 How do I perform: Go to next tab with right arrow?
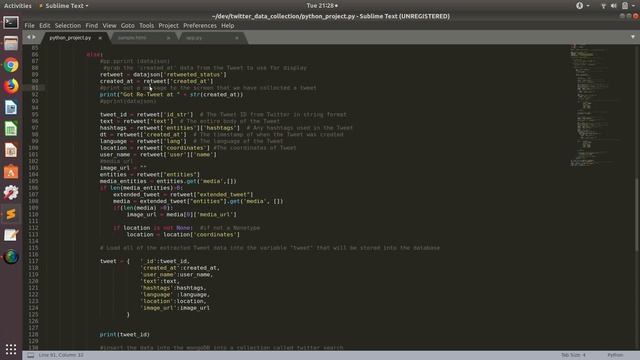pyautogui.click(x=34, y=37)
